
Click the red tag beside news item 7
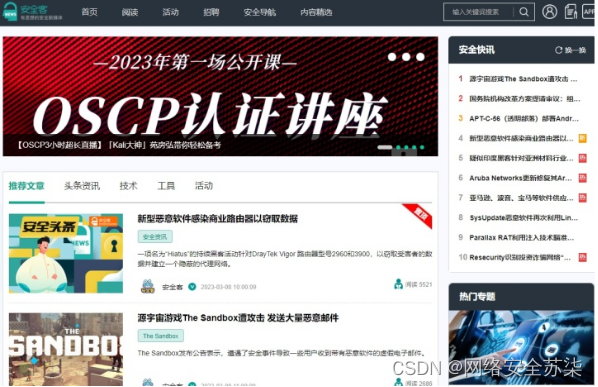coord(582,198)
